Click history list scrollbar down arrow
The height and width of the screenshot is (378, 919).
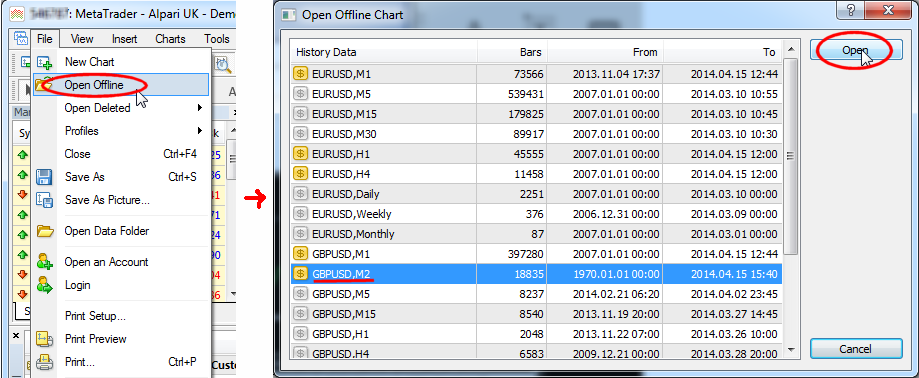(x=791, y=350)
